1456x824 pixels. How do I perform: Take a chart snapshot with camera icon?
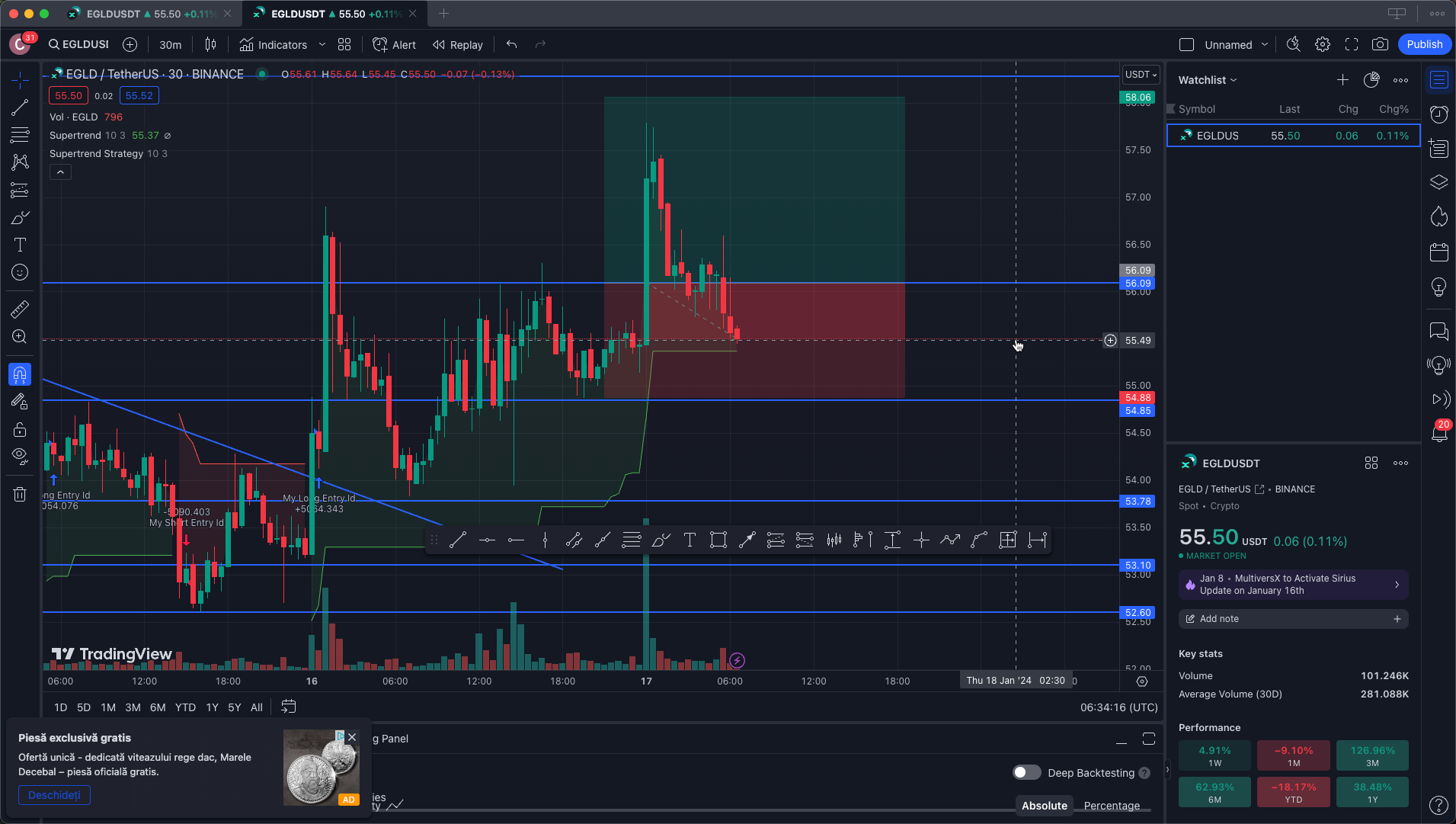pyautogui.click(x=1380, y=44)
